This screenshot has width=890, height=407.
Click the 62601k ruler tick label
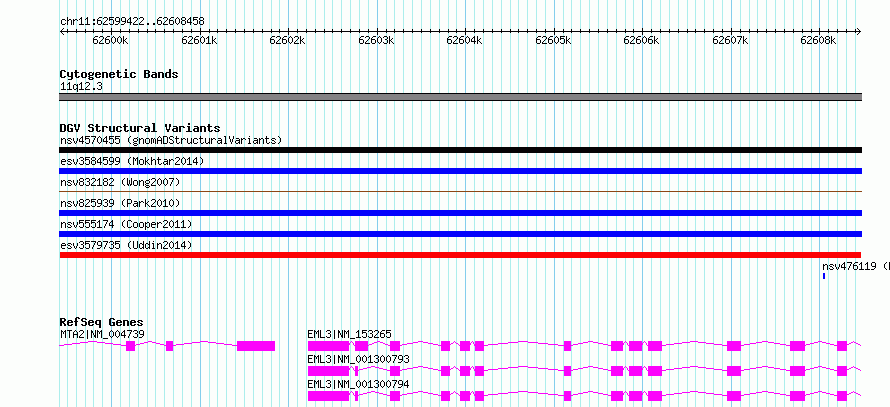pyautogui.click(x=199, y=41)
